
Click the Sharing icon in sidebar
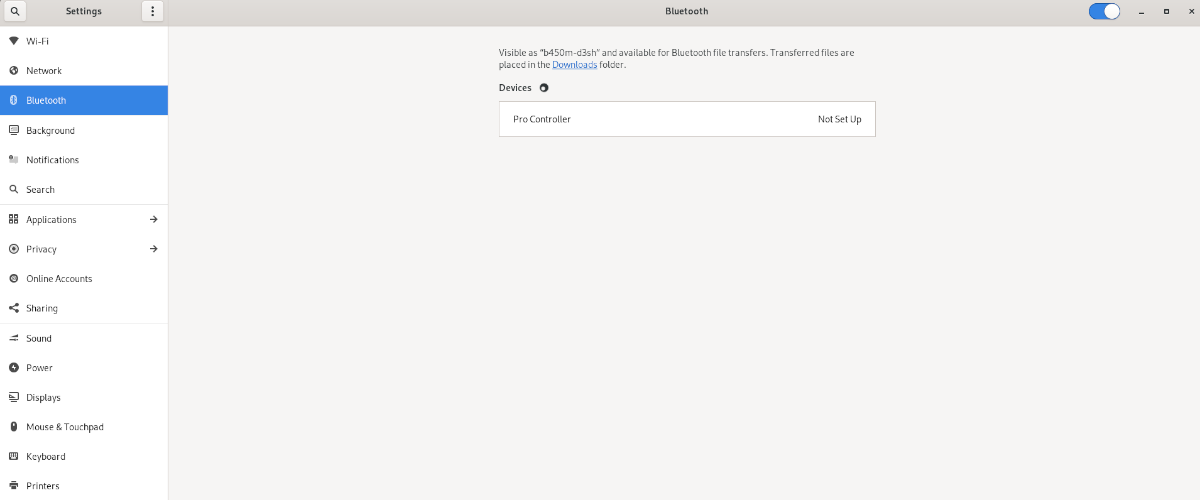click(14, 308)
